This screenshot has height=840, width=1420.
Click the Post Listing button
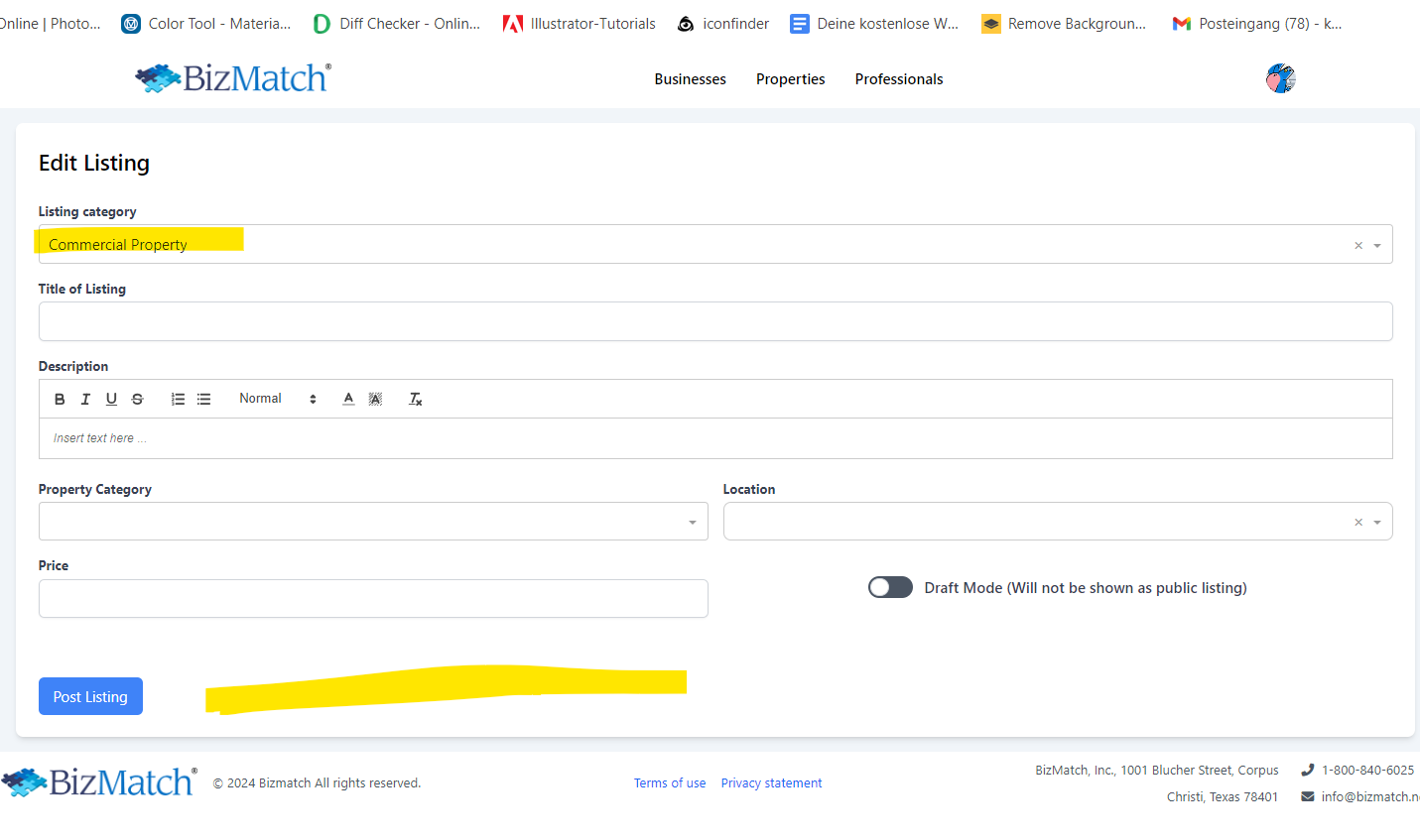click(90, 696)
